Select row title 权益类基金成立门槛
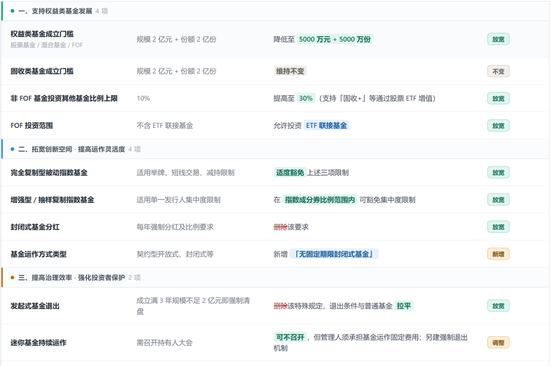The width and height of the screenshot is (550, 366). click(x=42, y=34)
